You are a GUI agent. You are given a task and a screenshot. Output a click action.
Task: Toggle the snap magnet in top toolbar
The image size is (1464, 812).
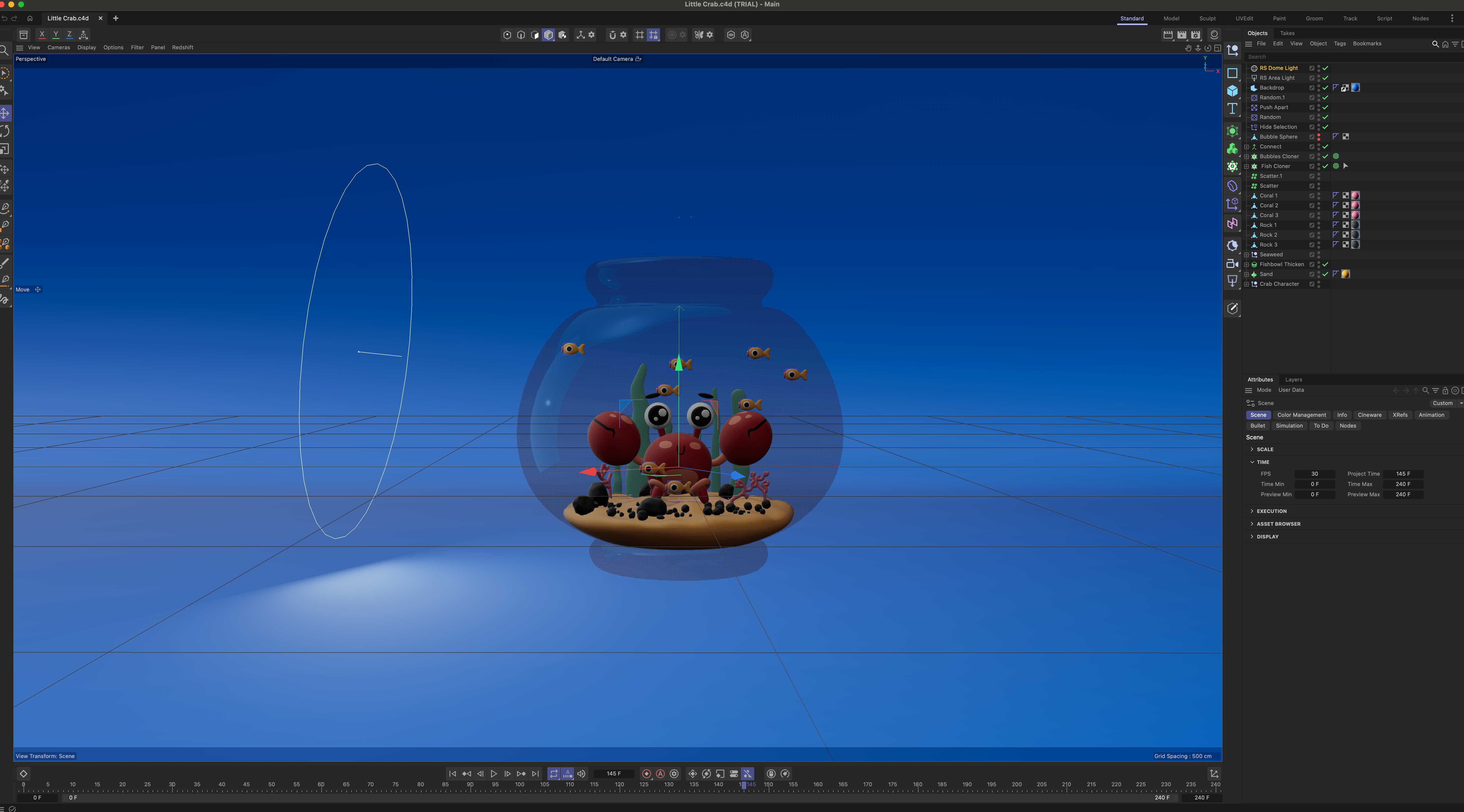click(x=612, y=35)
